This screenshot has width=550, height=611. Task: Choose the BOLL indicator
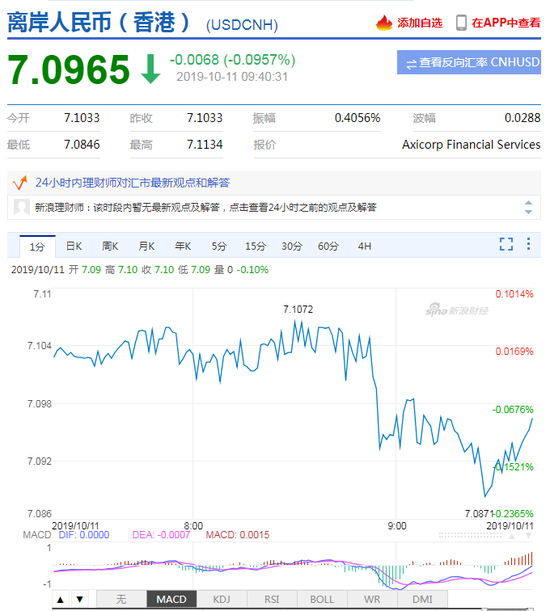322,599
